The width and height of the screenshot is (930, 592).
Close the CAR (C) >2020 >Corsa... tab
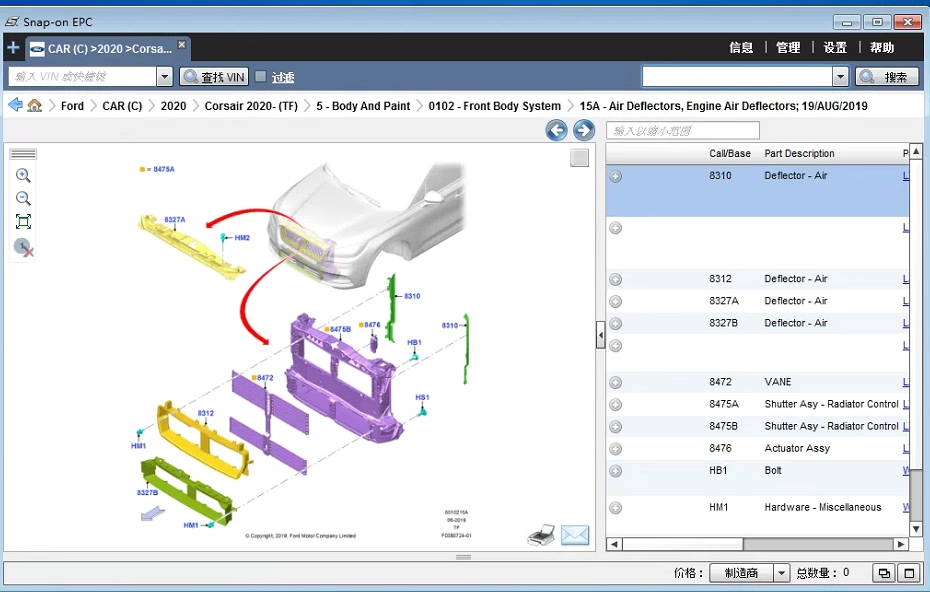[182, 44]
